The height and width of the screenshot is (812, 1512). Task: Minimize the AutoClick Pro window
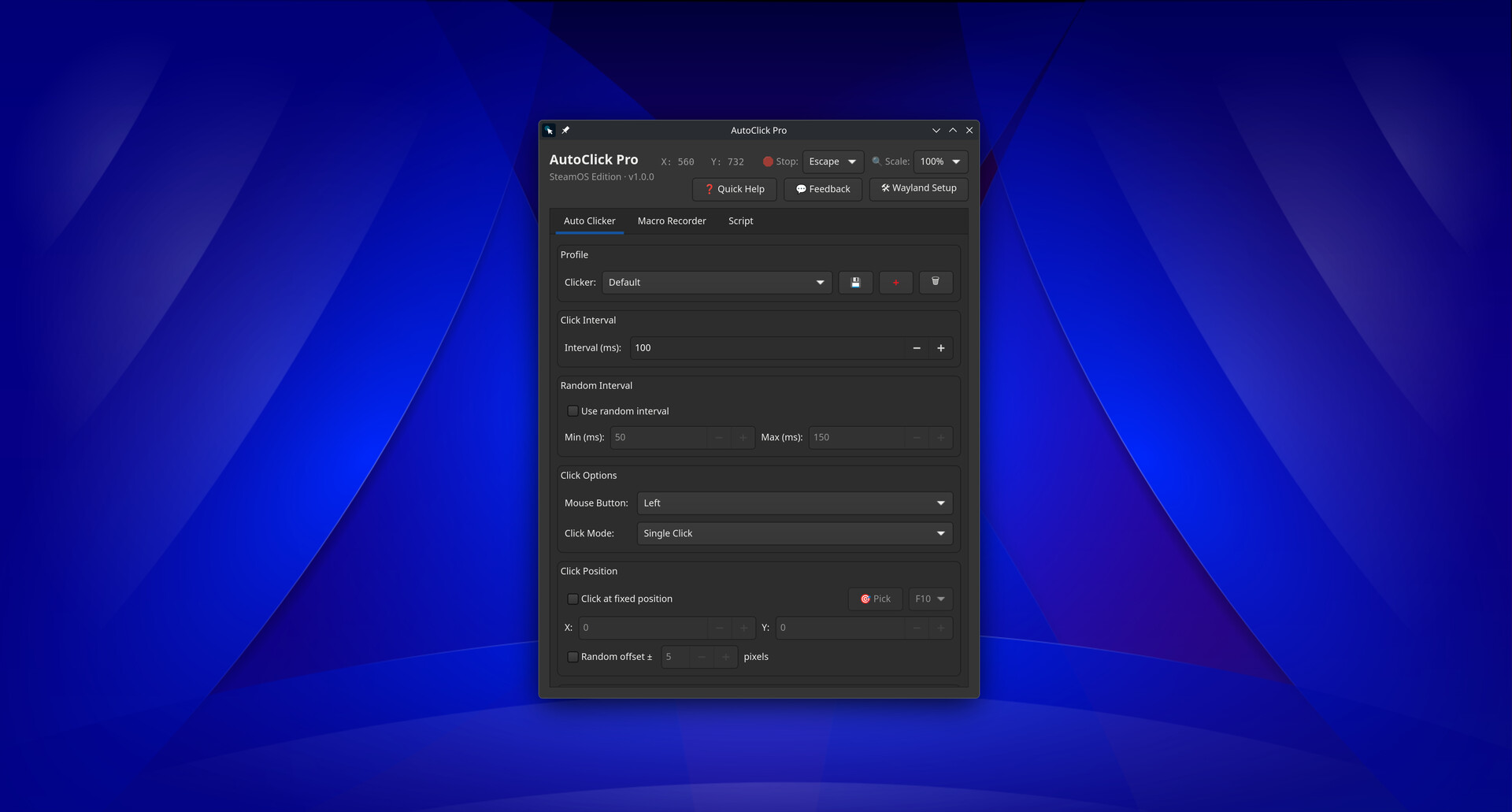[x=936, y=131]
